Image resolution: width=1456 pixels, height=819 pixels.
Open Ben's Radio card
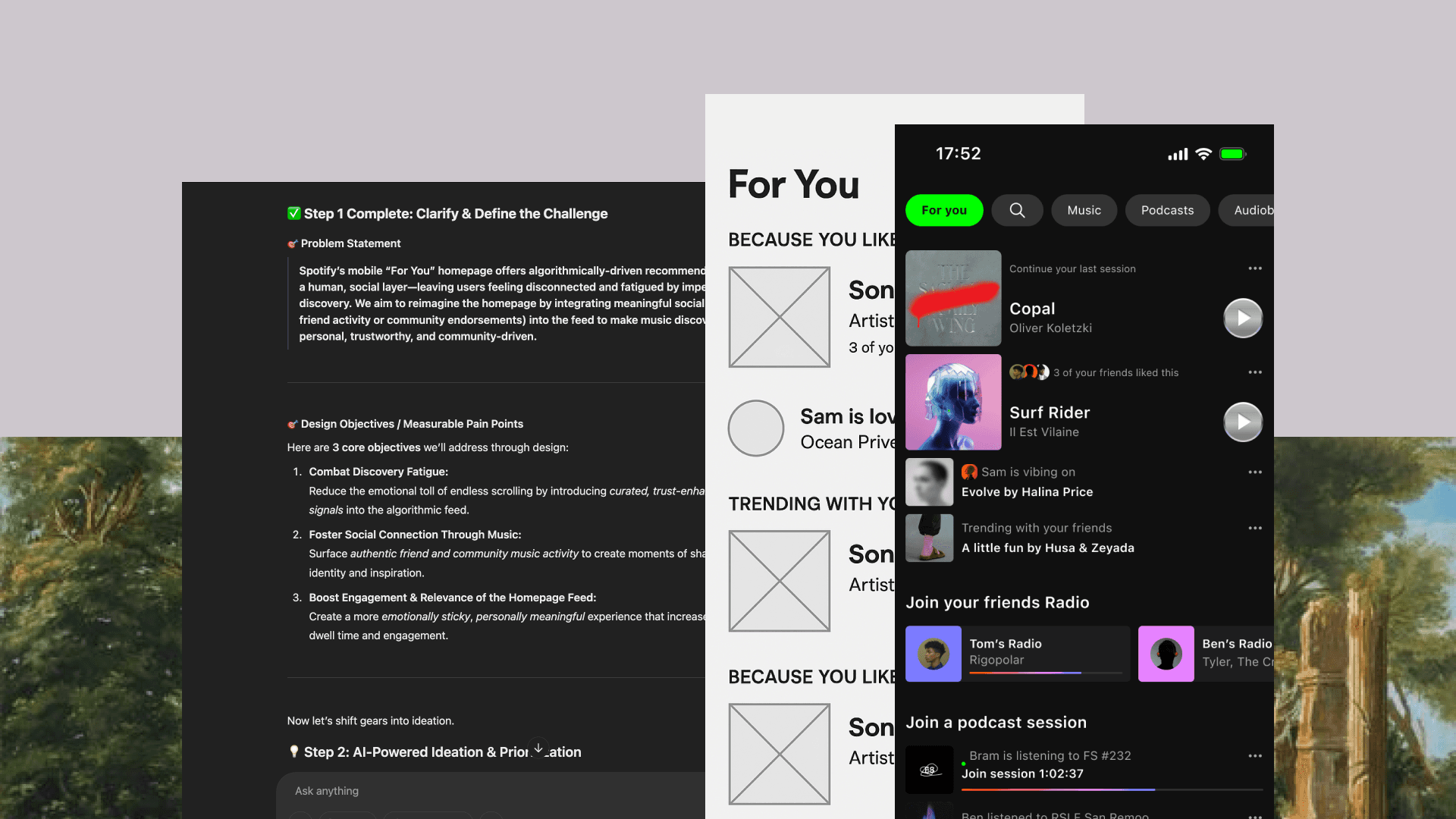coord(1206,654)
